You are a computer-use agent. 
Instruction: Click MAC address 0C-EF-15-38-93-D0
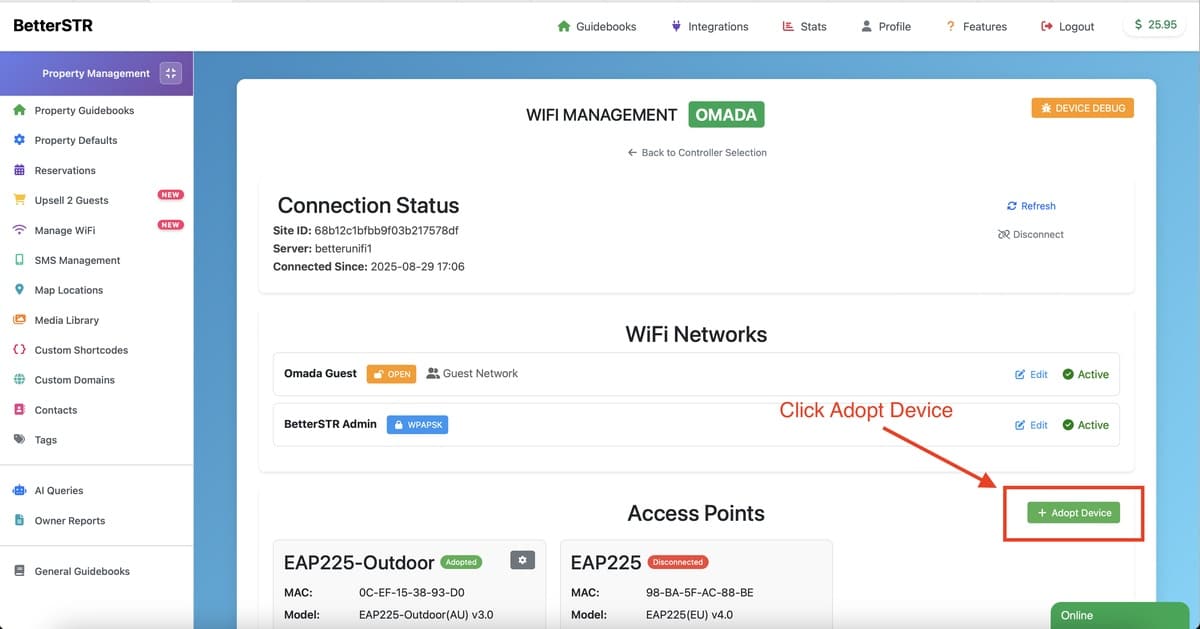(411, 592)
